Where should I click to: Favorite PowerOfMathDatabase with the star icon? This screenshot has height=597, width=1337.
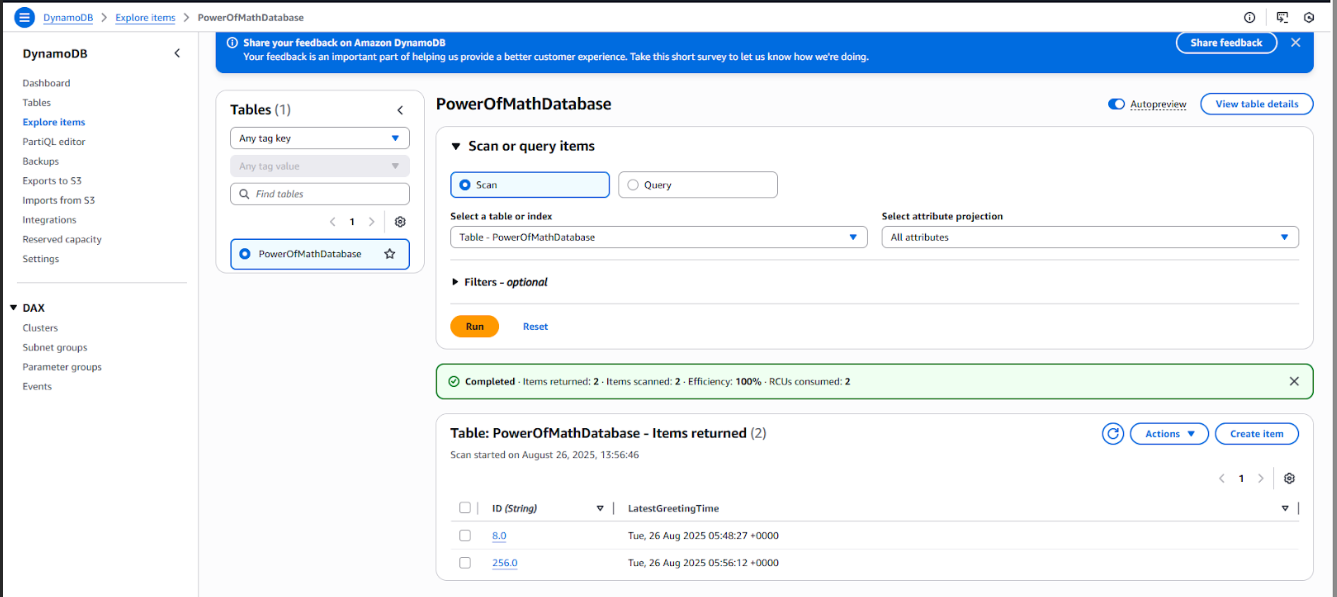390,254
